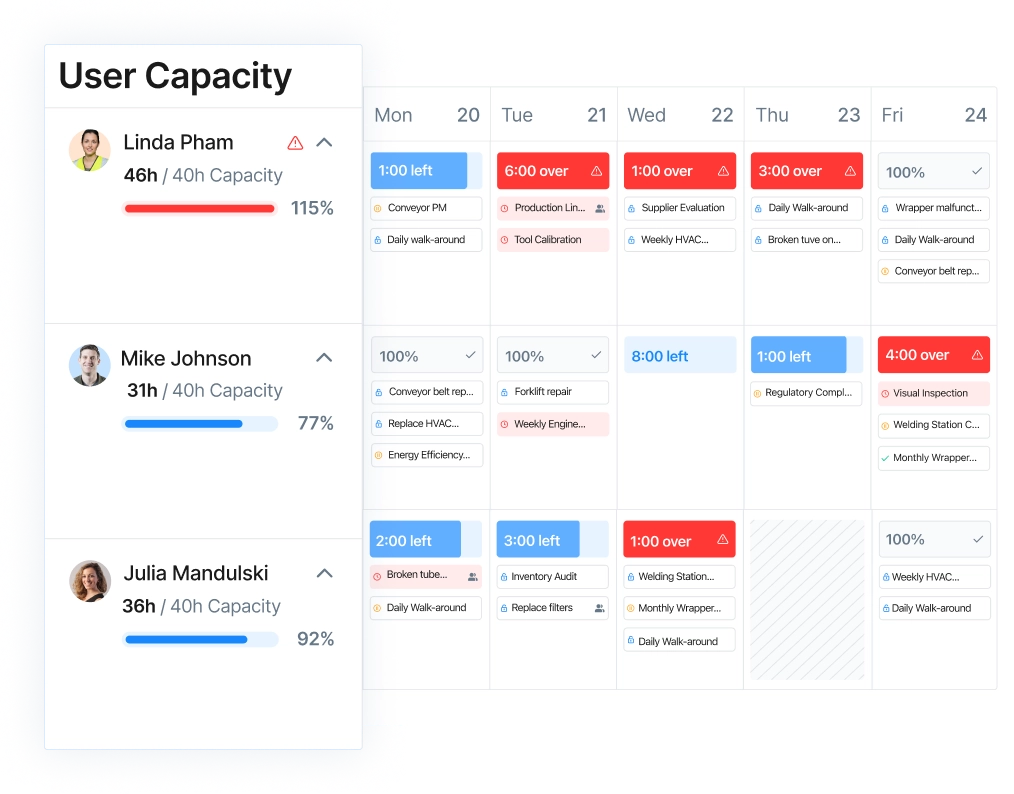Image resolution: width=1014 pixels, height=794 pixels.
Task: Open the Supplier Evaluation task
Action: [680, 207]
